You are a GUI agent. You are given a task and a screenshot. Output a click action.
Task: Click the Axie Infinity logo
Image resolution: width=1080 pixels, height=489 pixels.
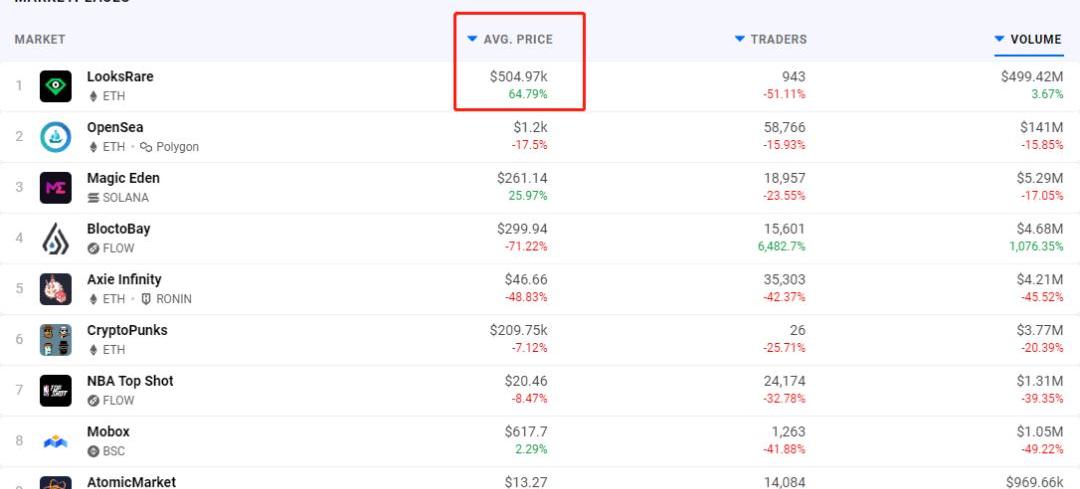tap(55, 289)
